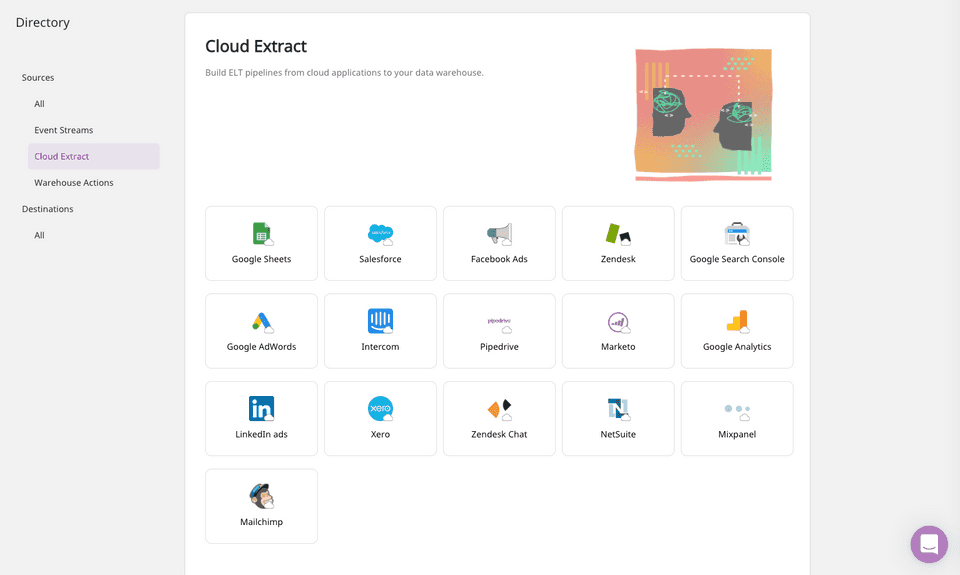Click the Facebook Ads megaphone icon
960x575 pixels.
tap(499, 234)
